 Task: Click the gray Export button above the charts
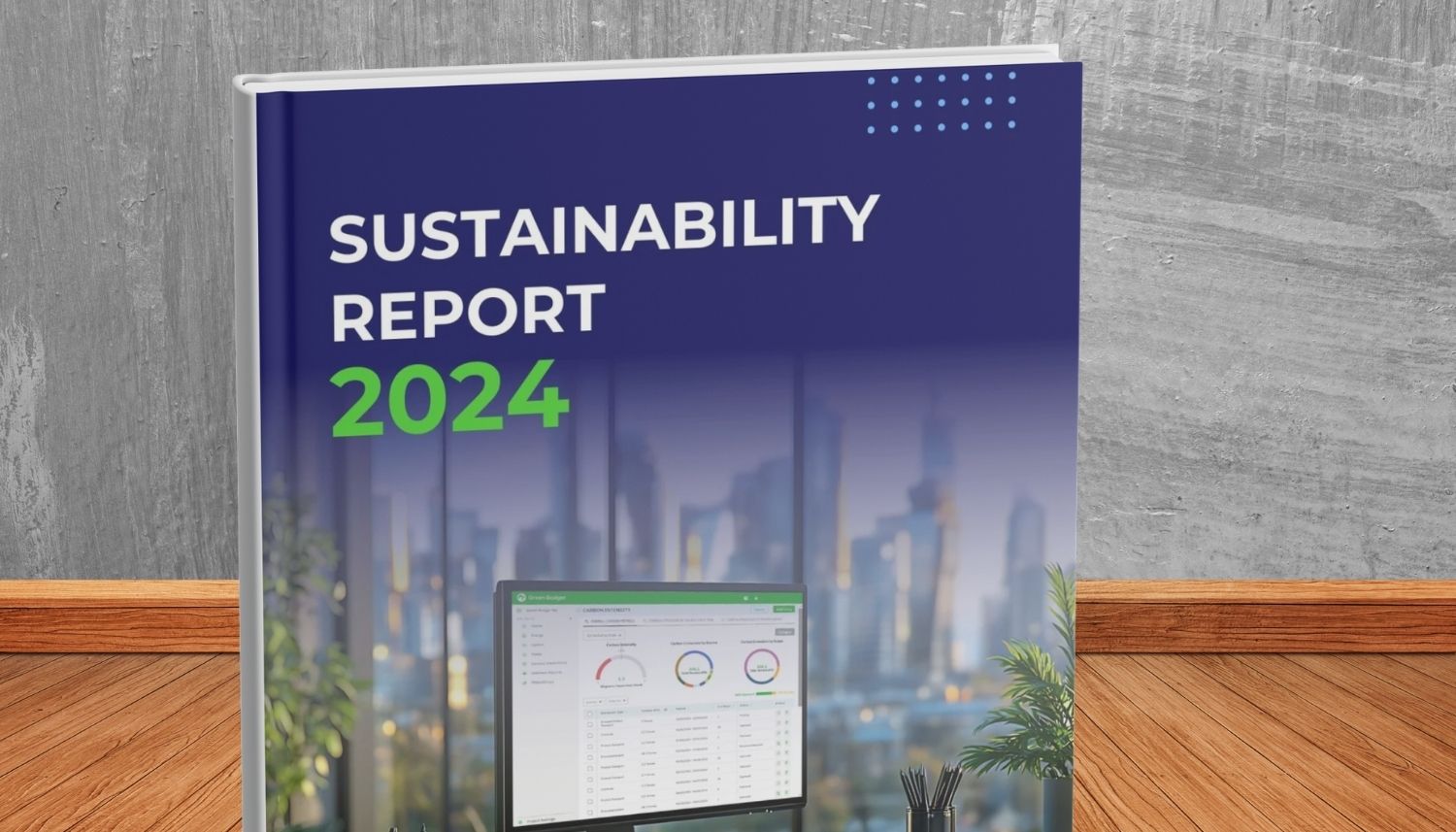784,632
